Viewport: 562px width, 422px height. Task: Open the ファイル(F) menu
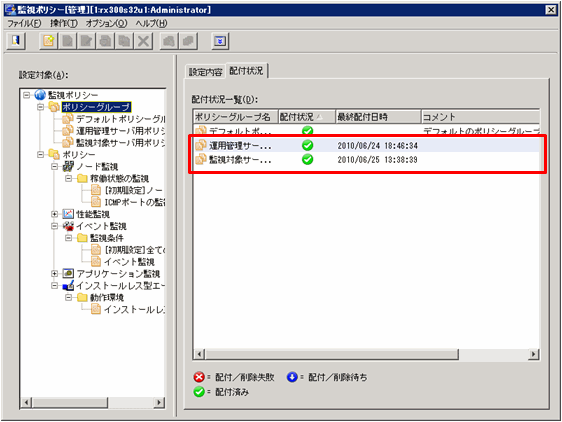tap(24, 24)
